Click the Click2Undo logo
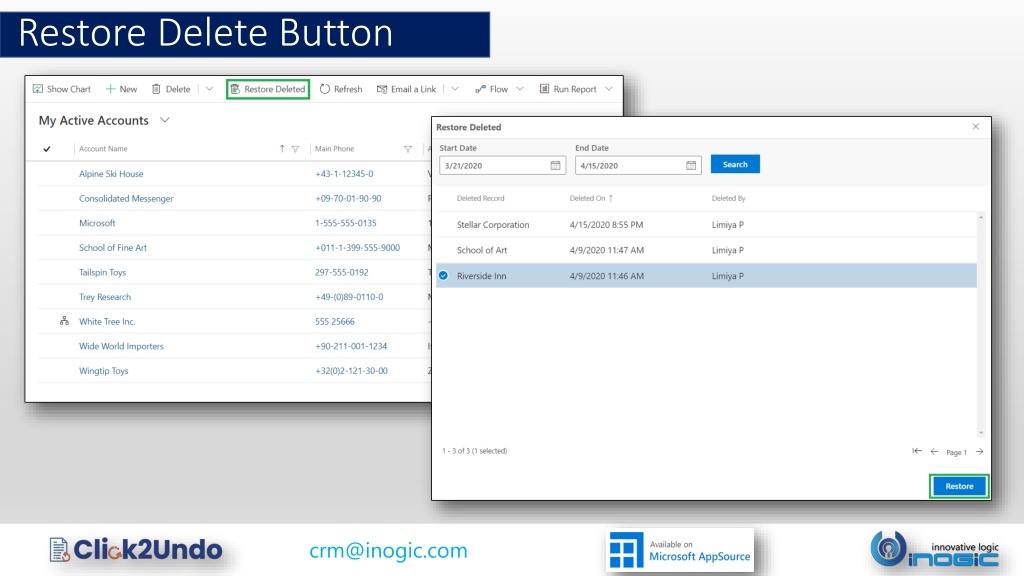Image resolution: width=1024 pixels, height=576 pixels. point(136,550)
